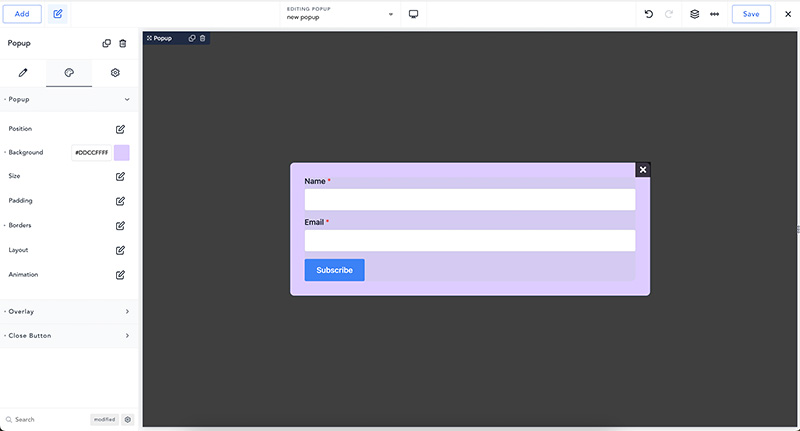Open the three-dots more options menu
The width and height of the screenshot is (800, 431).
[714, 14]
